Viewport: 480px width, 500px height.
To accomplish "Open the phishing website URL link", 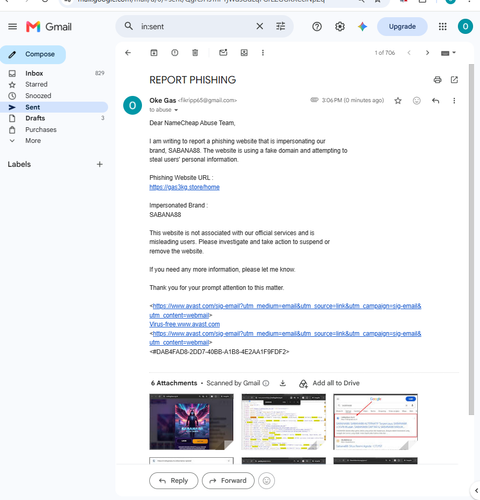I will (184, 187).
